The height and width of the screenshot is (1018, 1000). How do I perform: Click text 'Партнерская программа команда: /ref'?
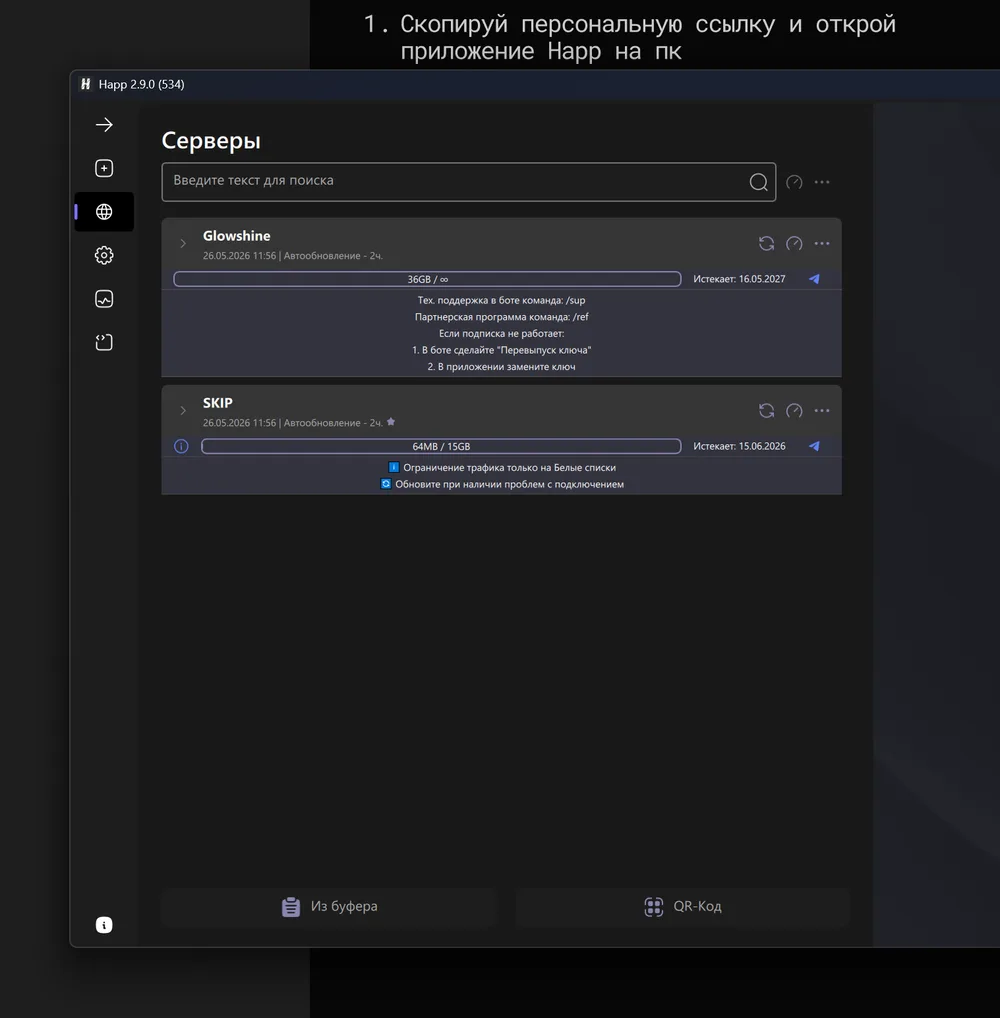(501, 317)
